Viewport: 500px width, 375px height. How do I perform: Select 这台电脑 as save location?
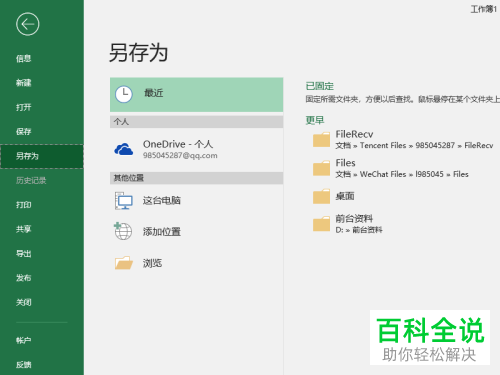click(162, 201)
